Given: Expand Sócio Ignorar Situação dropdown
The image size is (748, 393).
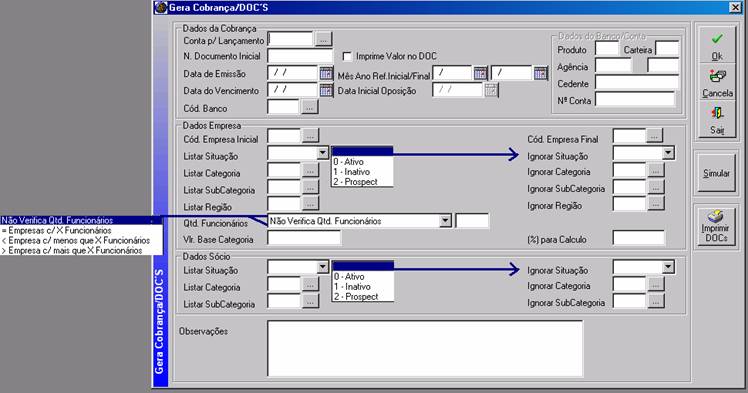Looking at the screenshot, I should [x=668, y=267].
